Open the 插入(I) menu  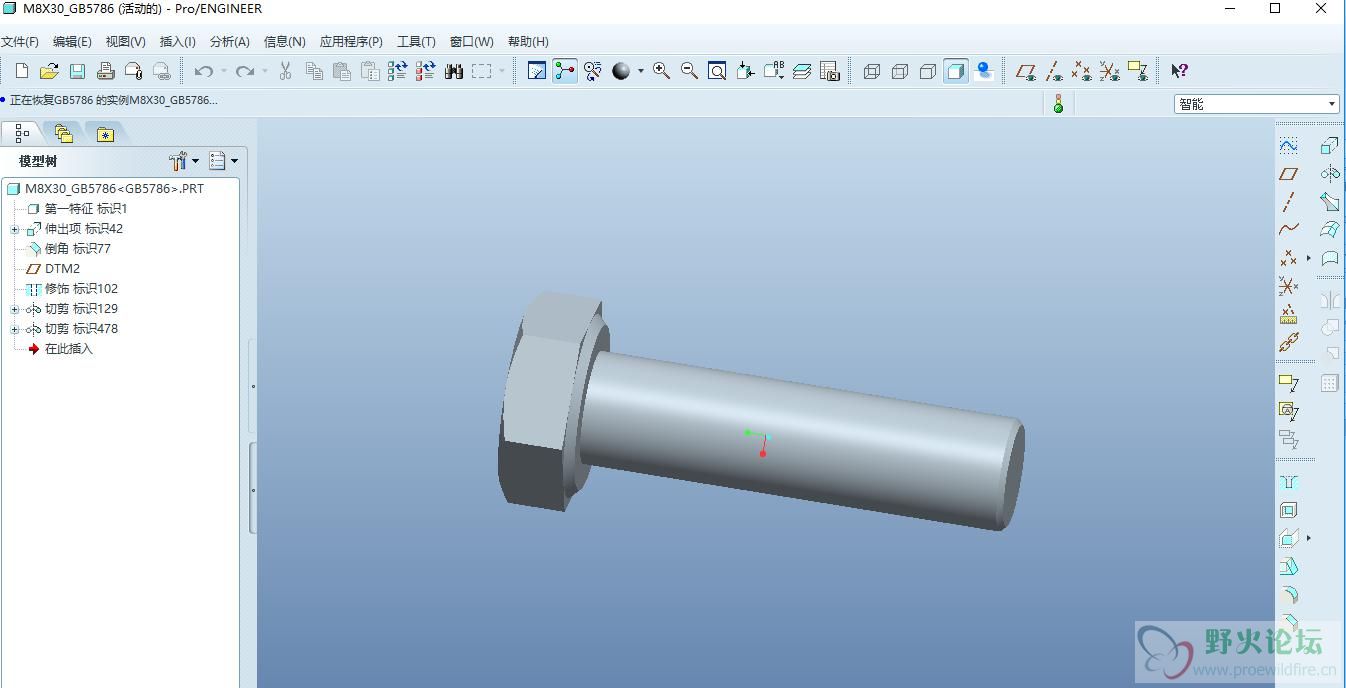tap(178, 42)
